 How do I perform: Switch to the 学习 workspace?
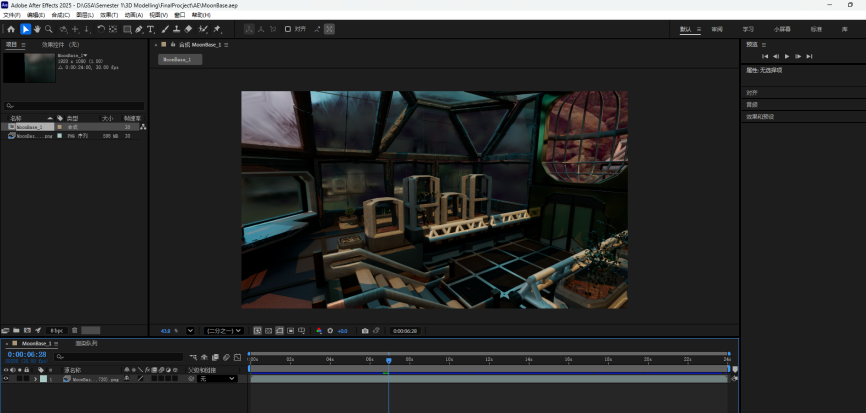click(x=748, y=29)
